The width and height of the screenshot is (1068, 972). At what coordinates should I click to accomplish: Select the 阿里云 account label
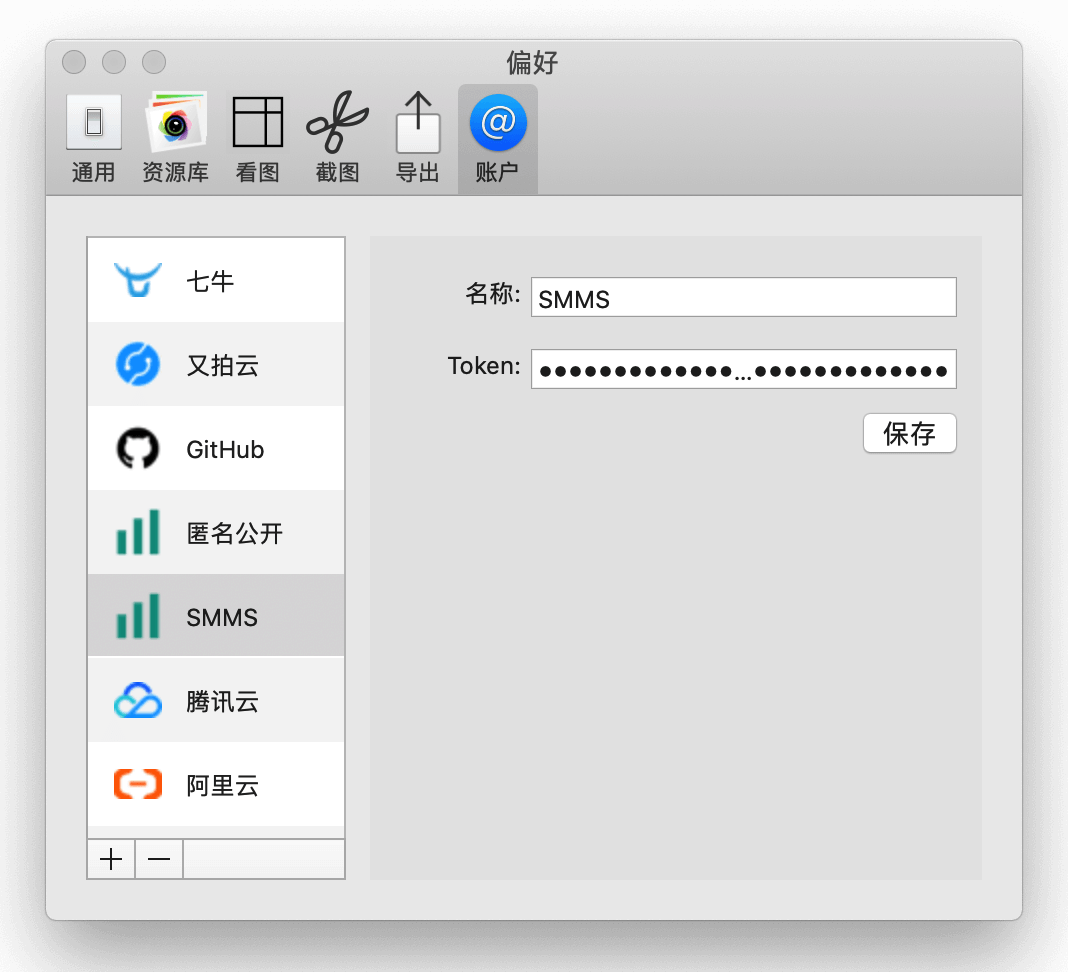223,785
